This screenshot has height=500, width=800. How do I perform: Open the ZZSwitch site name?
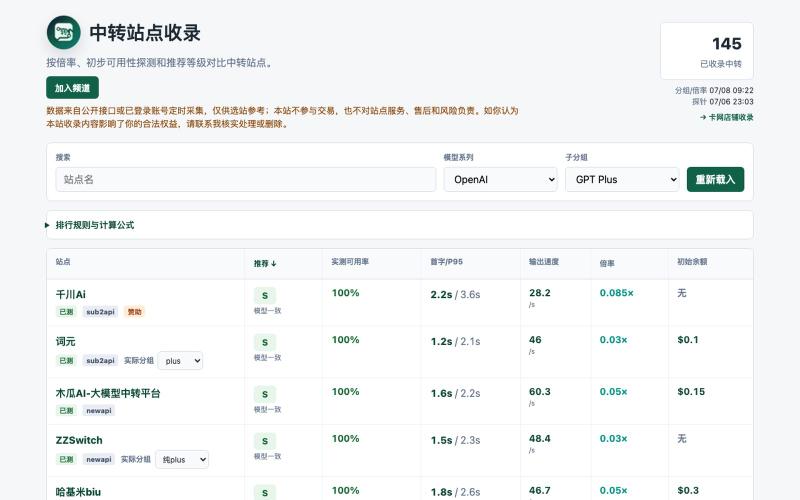[79, 440]
